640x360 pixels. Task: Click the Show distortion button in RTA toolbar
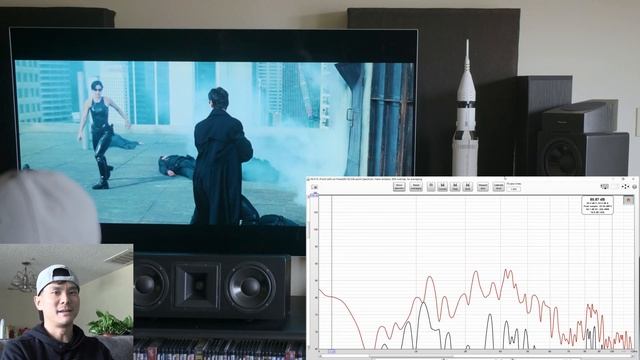point(399,187)
